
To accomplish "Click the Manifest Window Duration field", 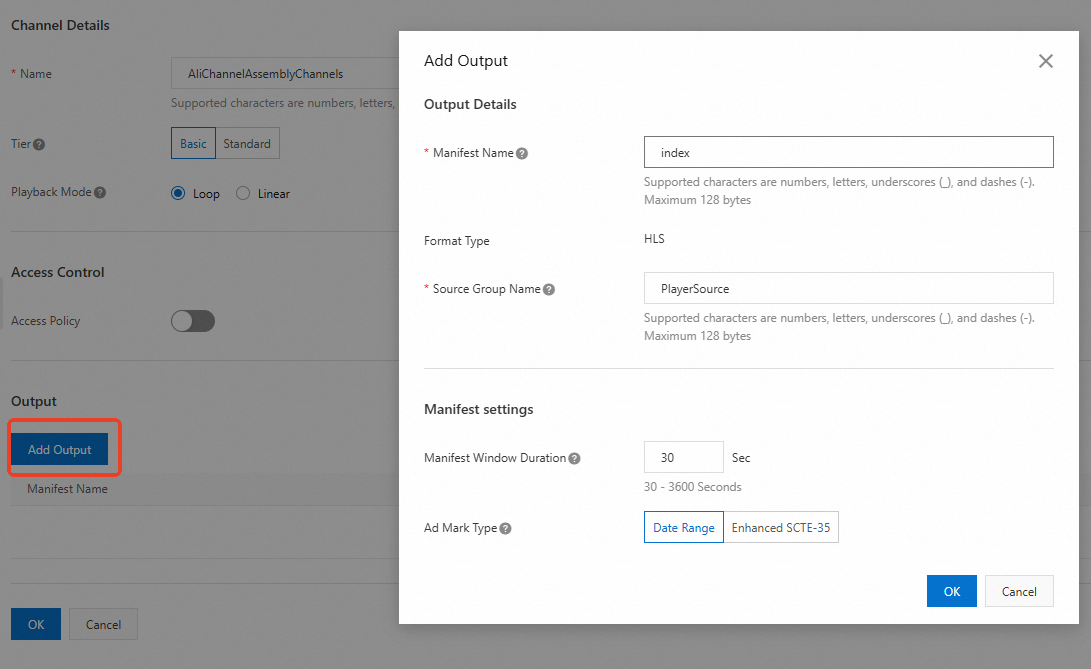I will pyautogui.click(x=683, y=458).
